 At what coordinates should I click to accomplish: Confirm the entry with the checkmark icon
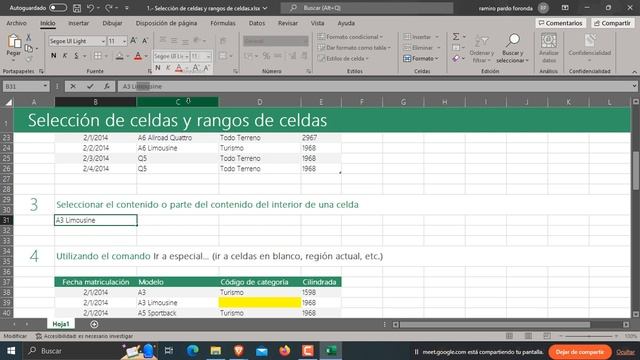(x=90, y=86)
